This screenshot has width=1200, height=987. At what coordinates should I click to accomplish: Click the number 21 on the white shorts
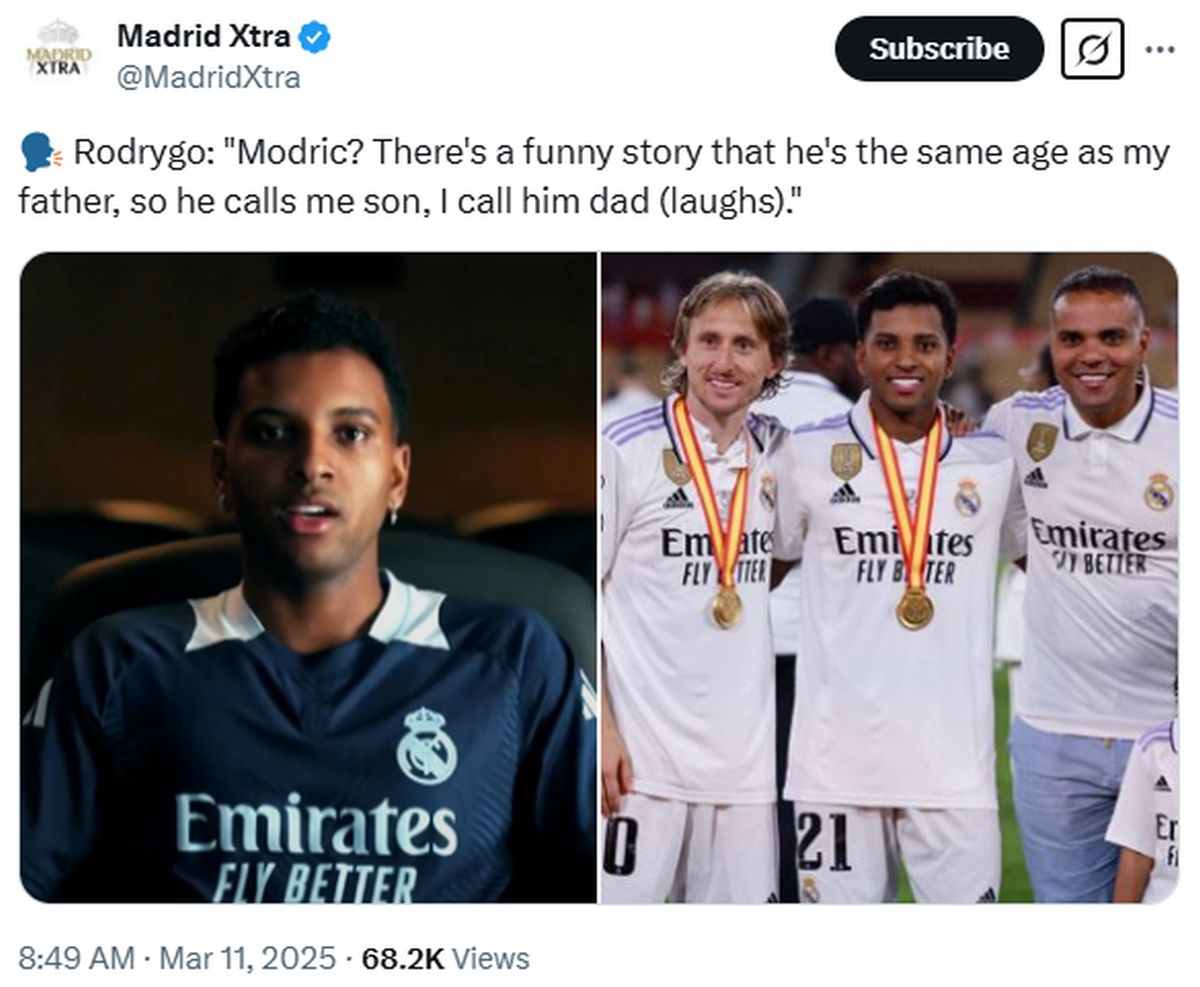click(x=824, y=841)
